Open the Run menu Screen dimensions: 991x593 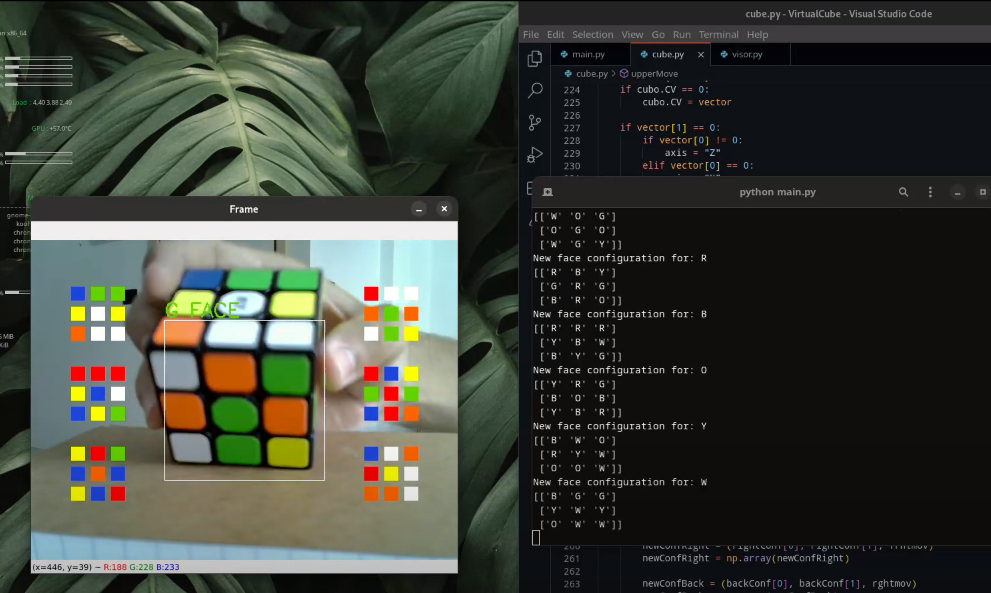682,33
